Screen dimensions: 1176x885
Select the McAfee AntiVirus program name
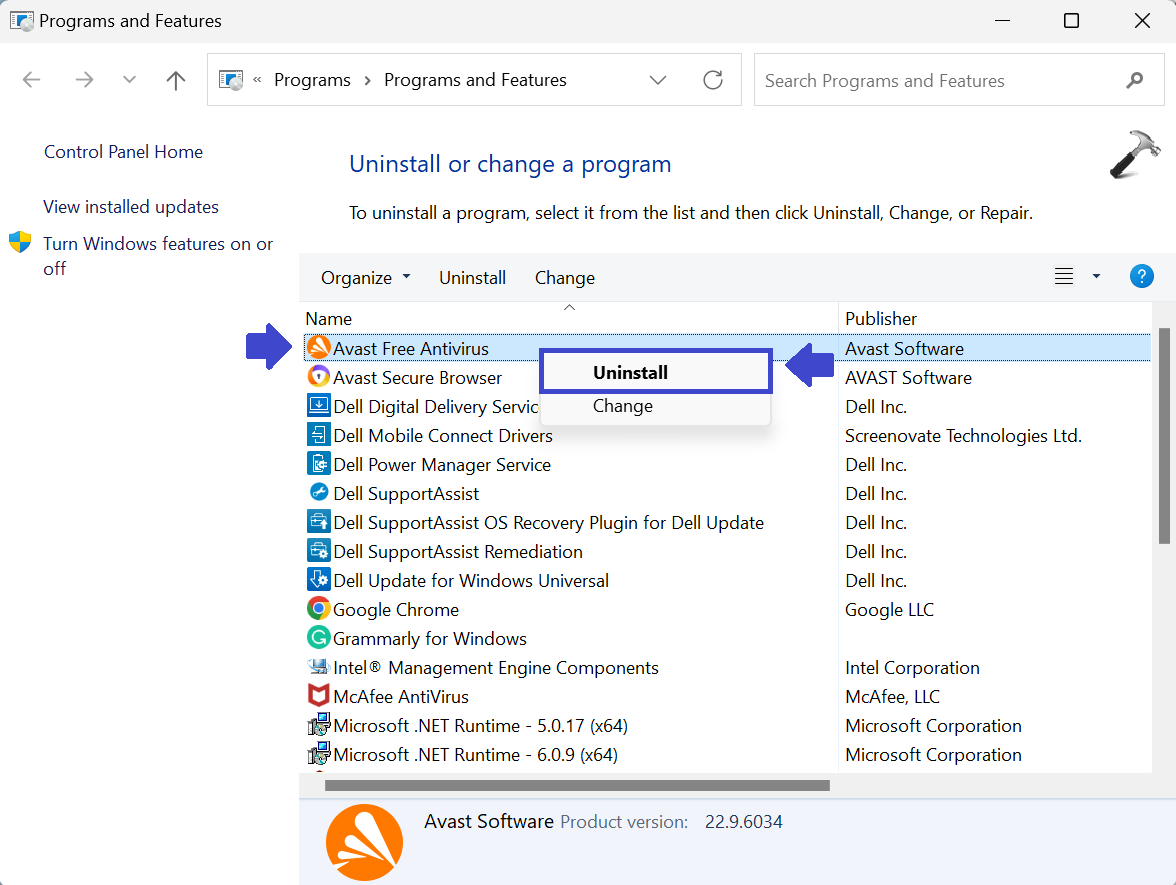[x=401, y=697]
